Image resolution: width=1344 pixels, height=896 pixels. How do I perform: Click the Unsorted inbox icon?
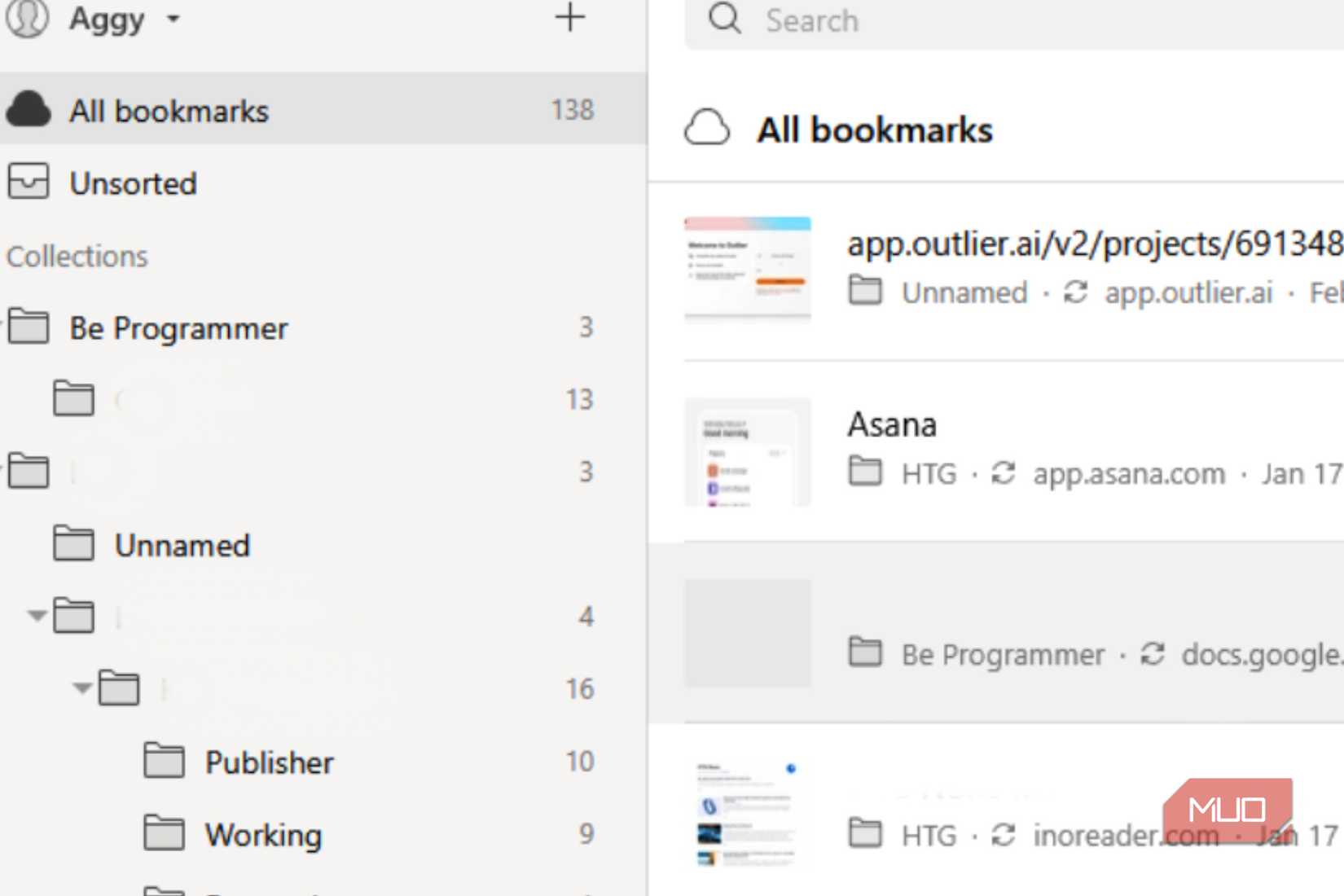point(29,182)
